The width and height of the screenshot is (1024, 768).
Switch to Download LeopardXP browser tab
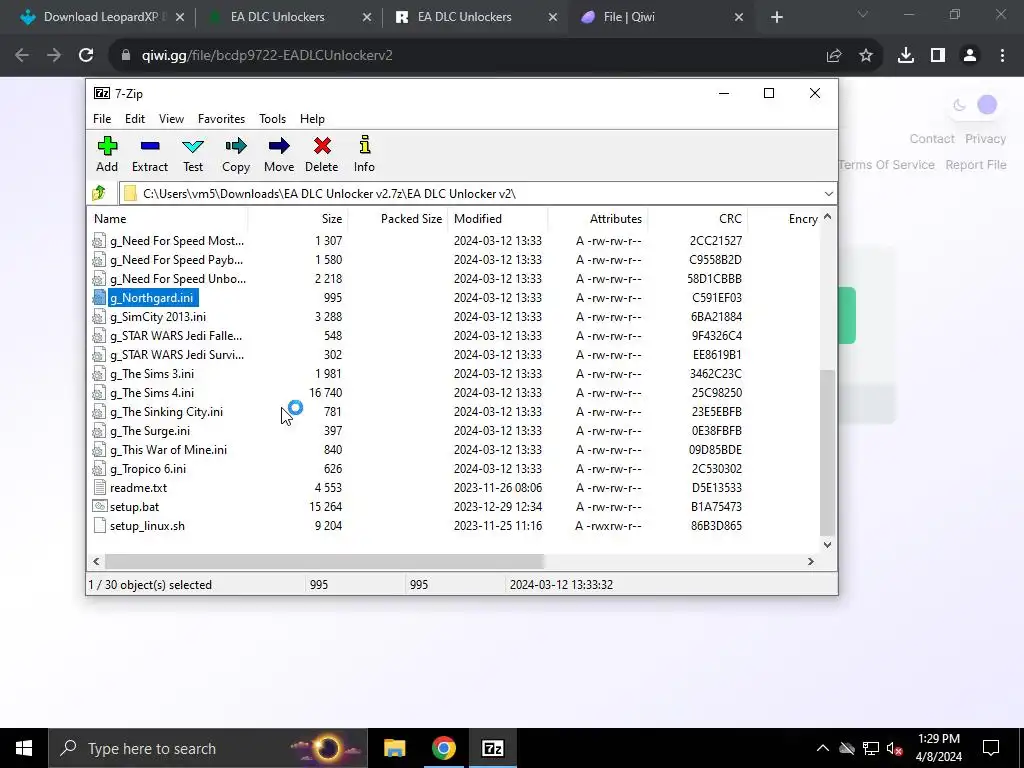[101, 17]
